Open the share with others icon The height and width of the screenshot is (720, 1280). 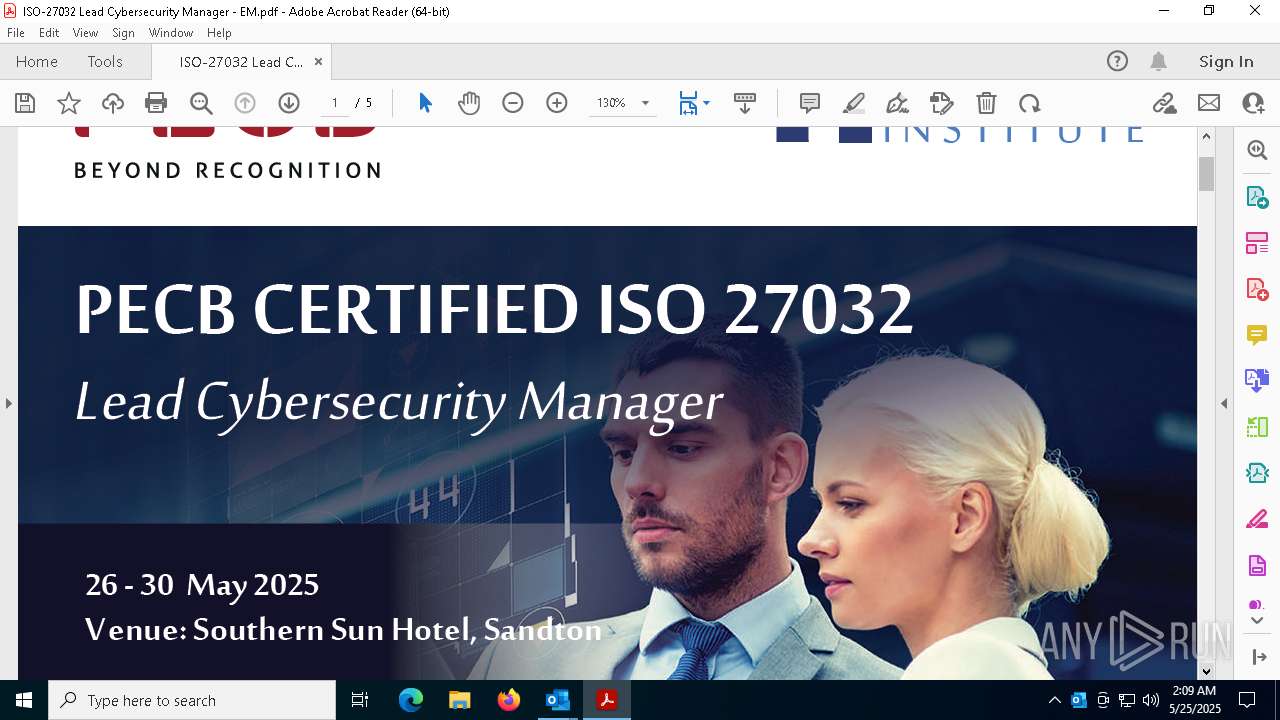(1253, 103)
